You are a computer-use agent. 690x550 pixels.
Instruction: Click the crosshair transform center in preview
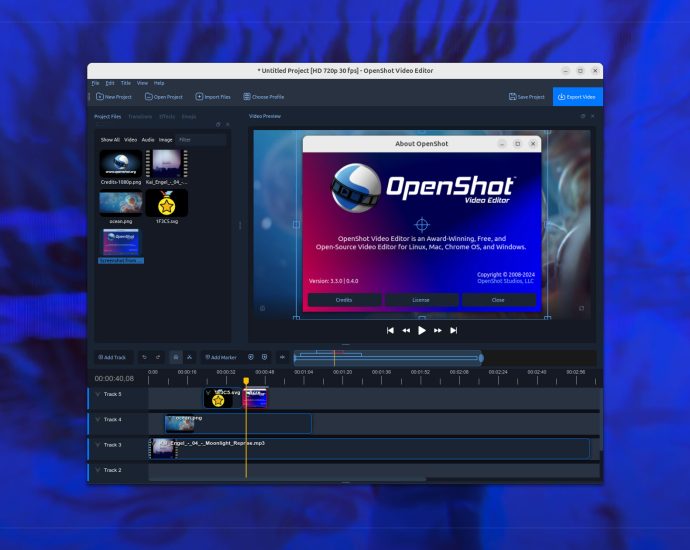(x=422, y=224)
